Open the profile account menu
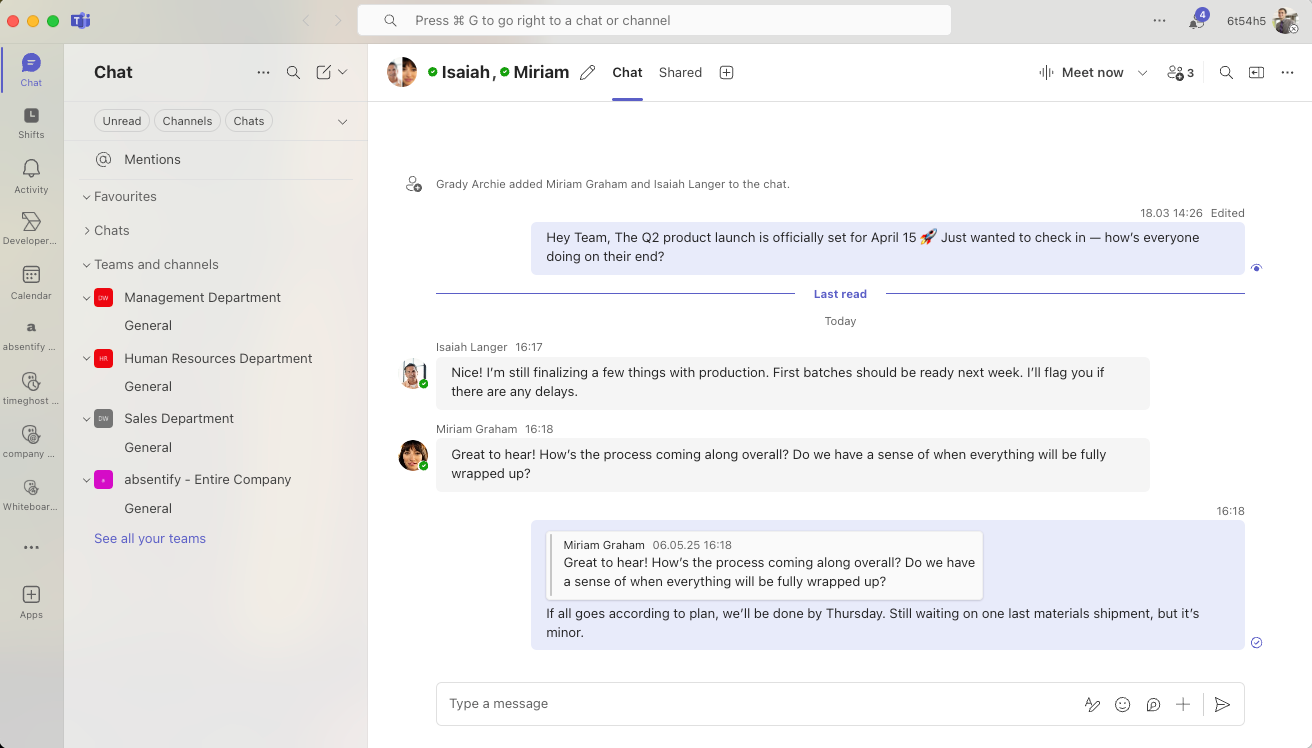 (1285, 21)
